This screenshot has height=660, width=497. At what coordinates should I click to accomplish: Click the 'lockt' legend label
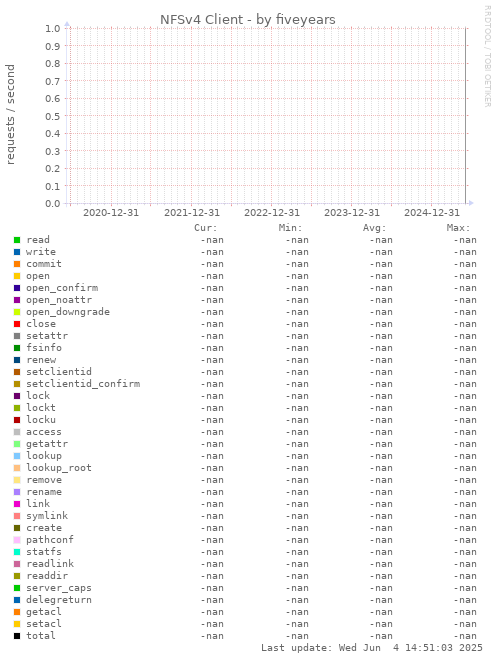pyautogui.click(x=41, y=408)
